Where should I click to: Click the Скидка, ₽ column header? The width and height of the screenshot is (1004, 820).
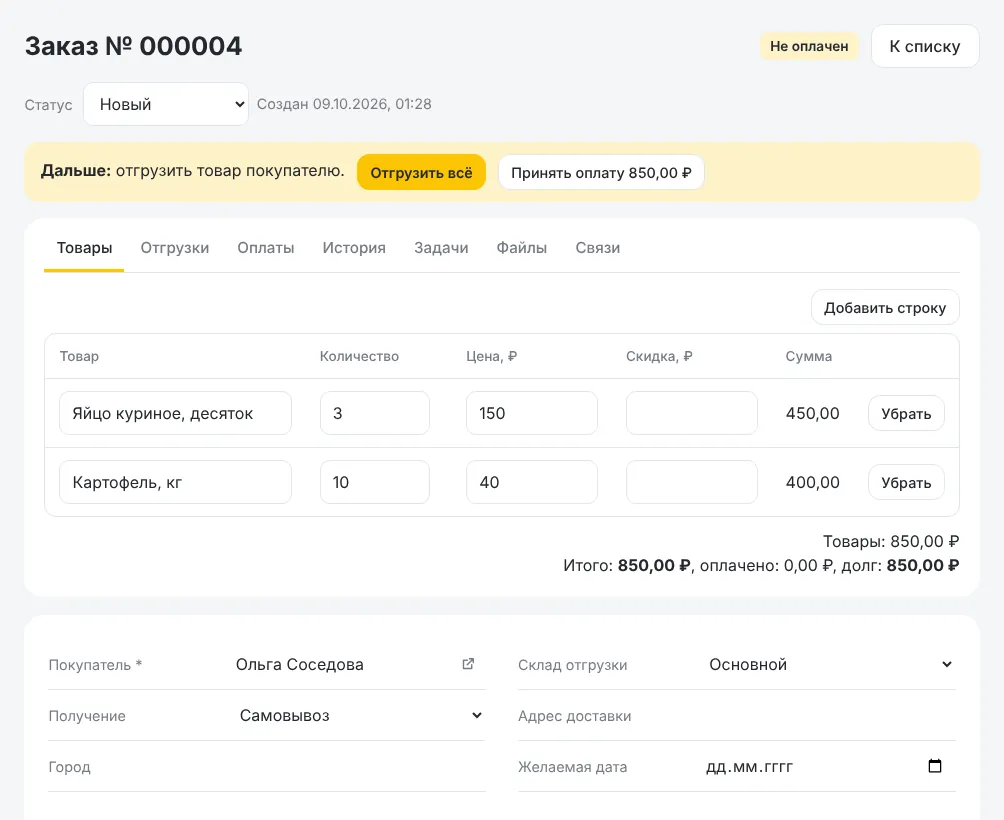click(660, 356)
